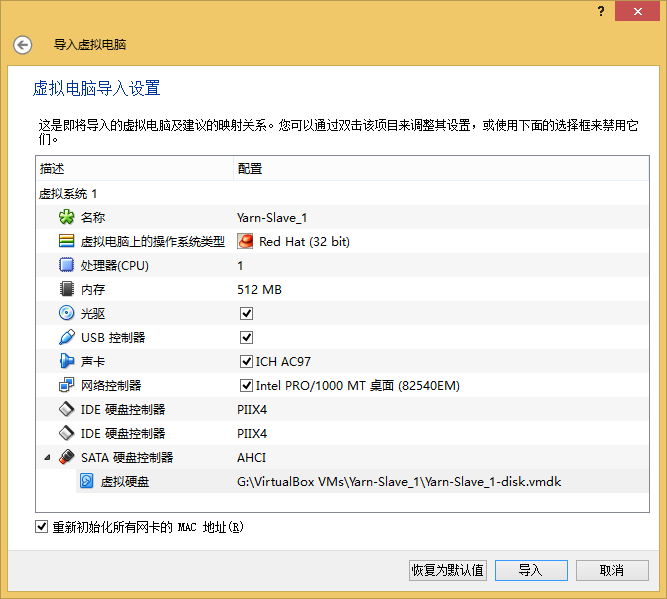Viewport: 667px width, 599px height.
Task: Click the optical disc icon beside 光驱
Action: coord(66,313)
